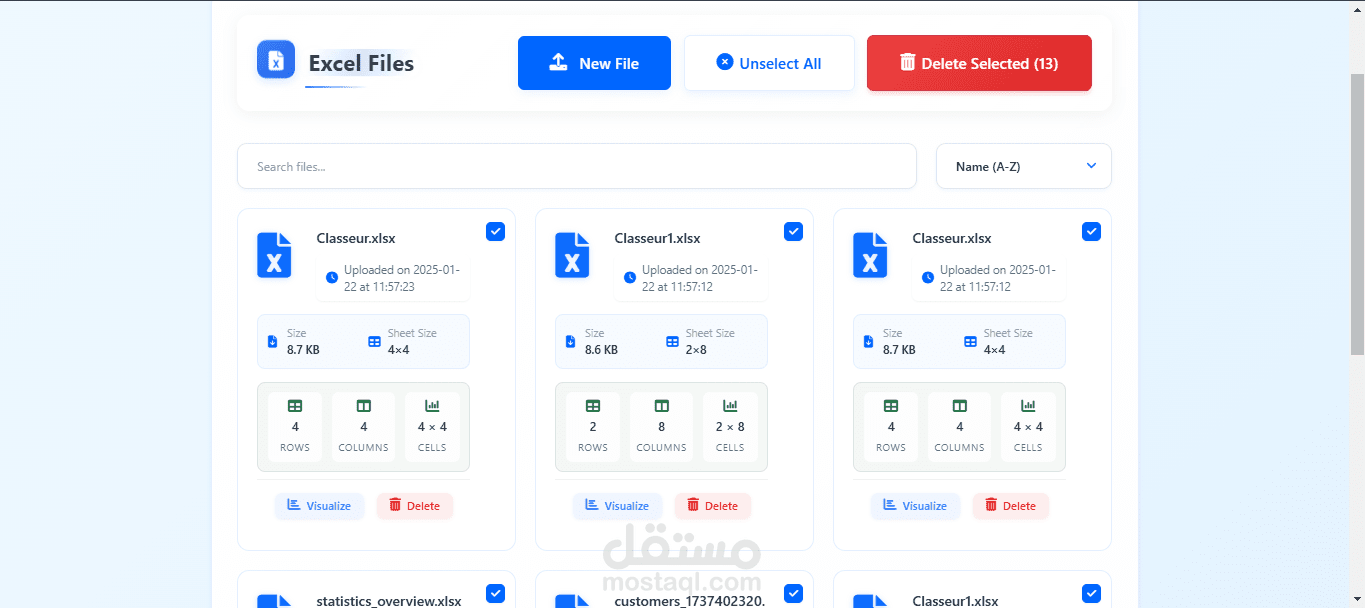Click the Delete Selected (13) button

[x=979, y=63]
